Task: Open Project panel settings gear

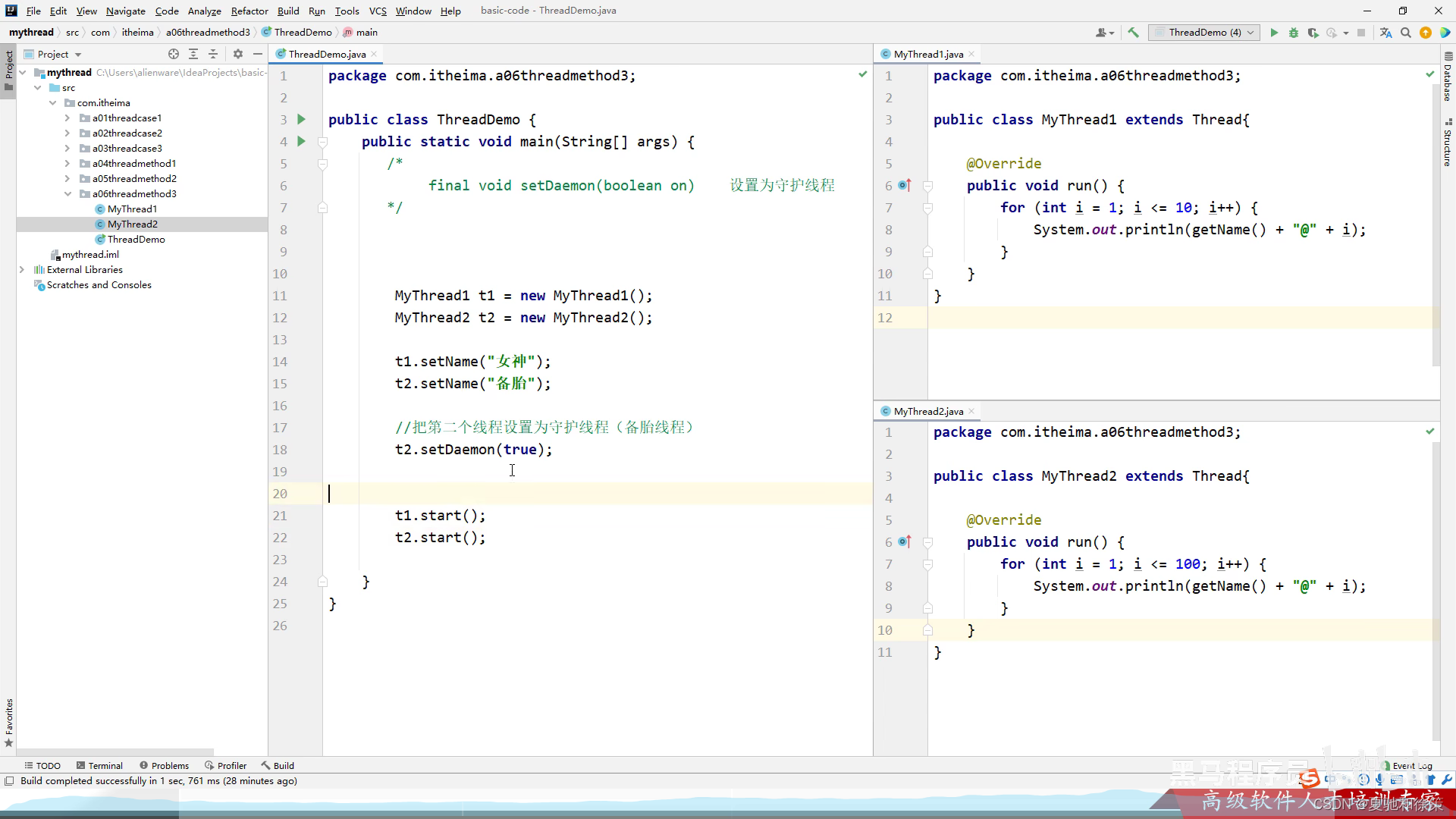Action: coord(238,54)
